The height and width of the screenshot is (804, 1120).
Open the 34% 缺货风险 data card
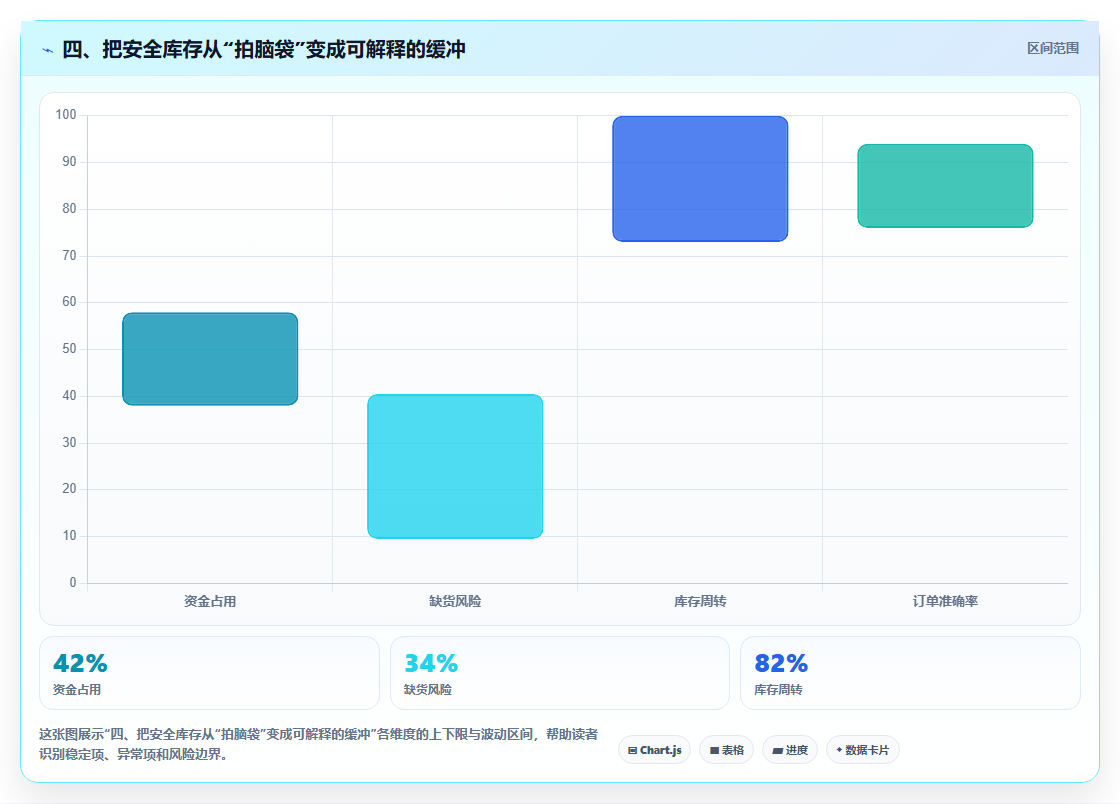(x=560, y=673)
